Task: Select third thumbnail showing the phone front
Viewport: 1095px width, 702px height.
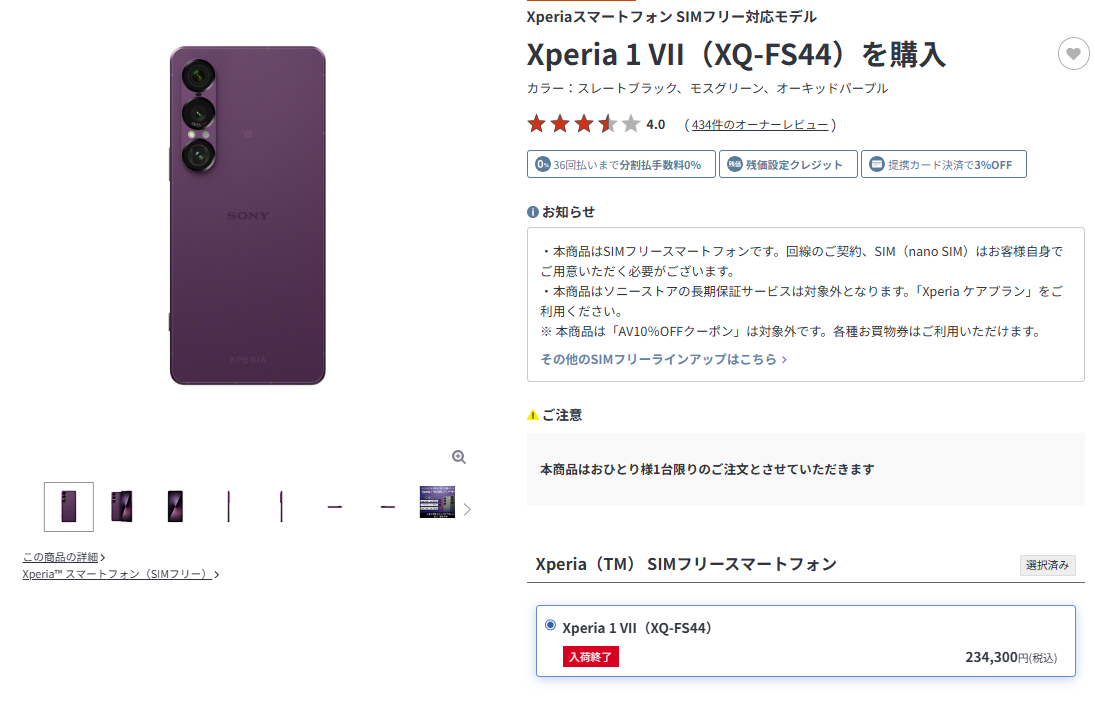Action: pyautogui.click(x=175, y=506)
